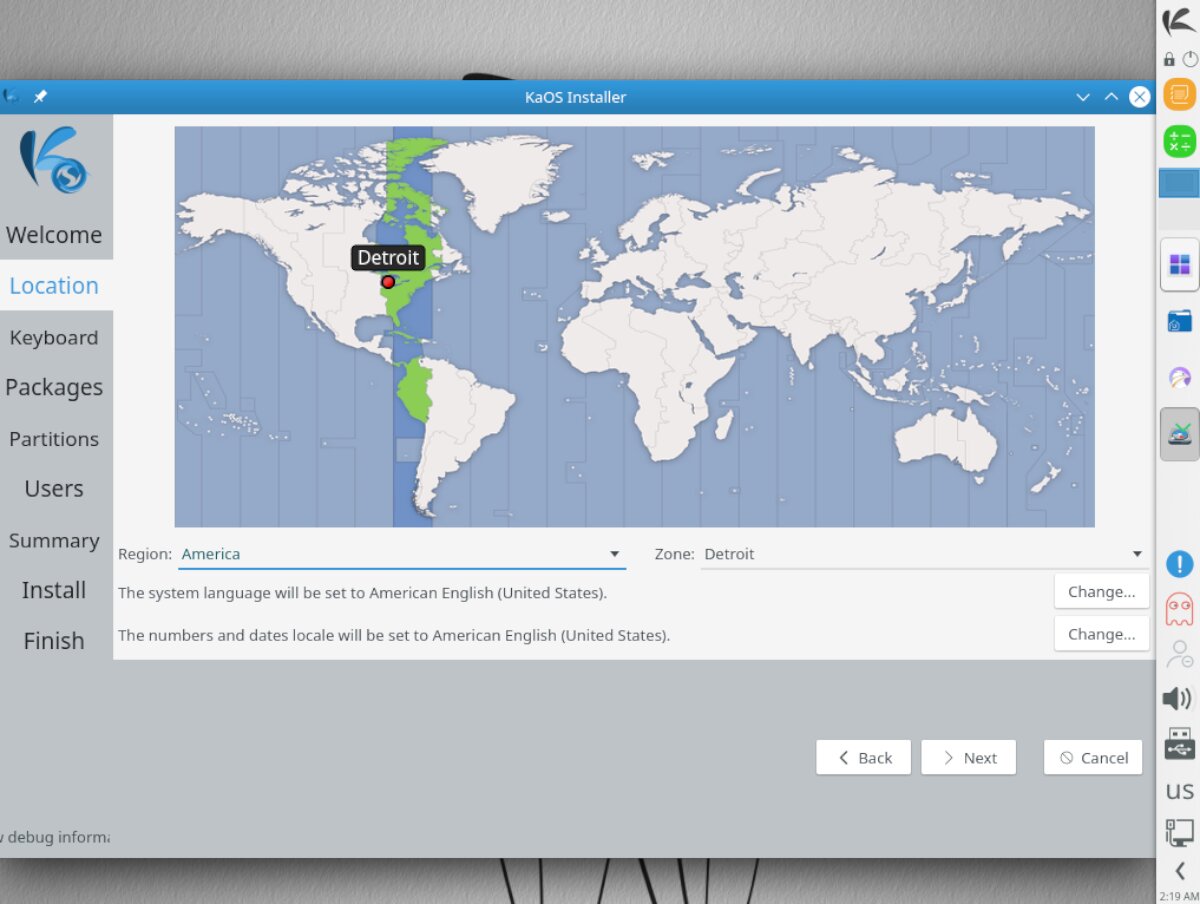Open the Region dropdown showing America

pos(401,554)
